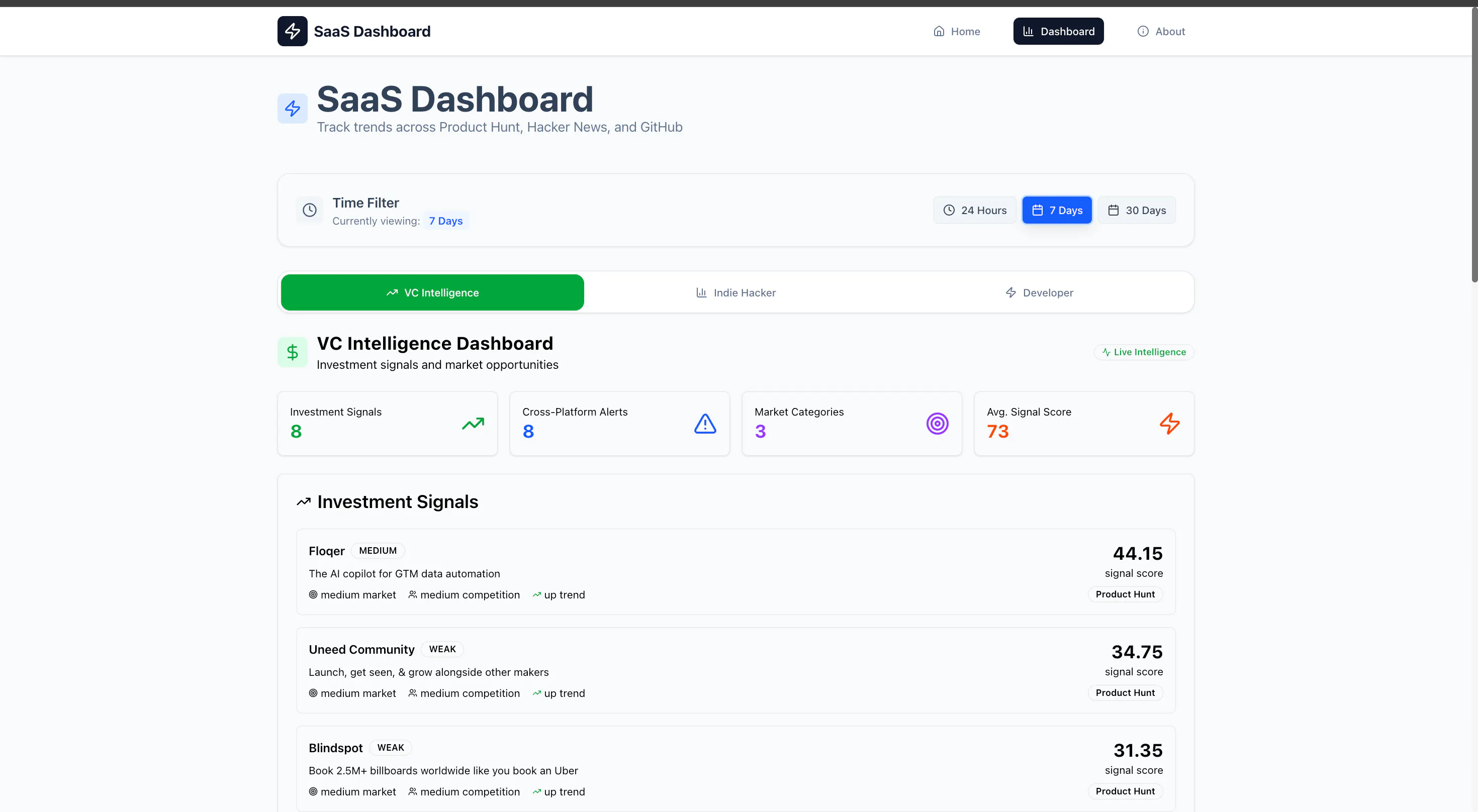Click the 34.75 signal score

pos(1137,652)
